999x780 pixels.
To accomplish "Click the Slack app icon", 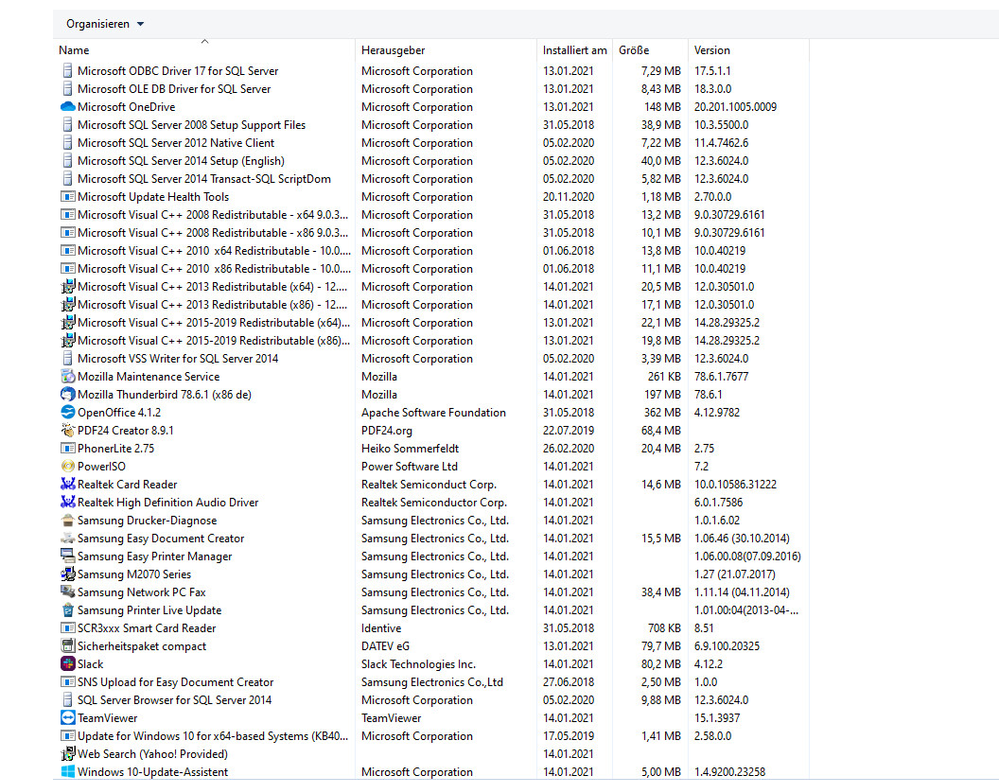I will click(68, 664).
